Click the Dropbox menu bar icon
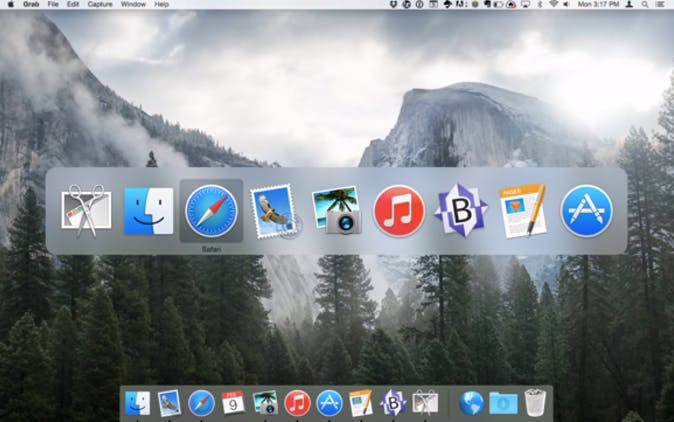The width and height of the screenshot is (674, 422). click(x=393, y=4)
